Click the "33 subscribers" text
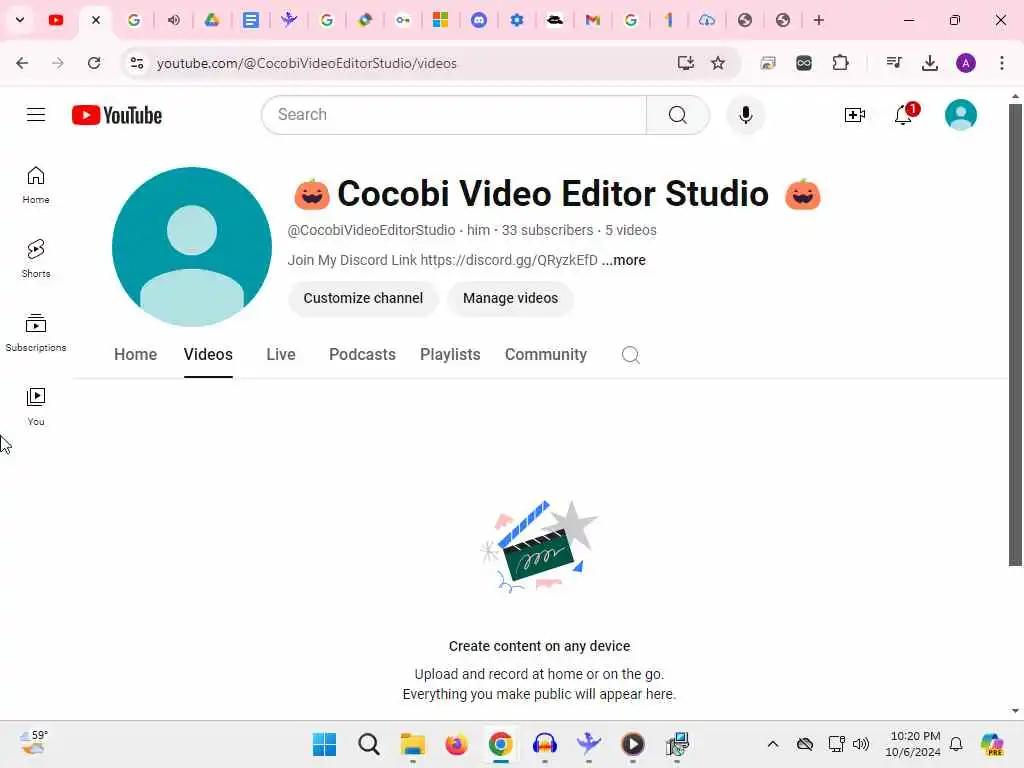The width and height of the screenshot is (1024, 768). click(547, 231)
